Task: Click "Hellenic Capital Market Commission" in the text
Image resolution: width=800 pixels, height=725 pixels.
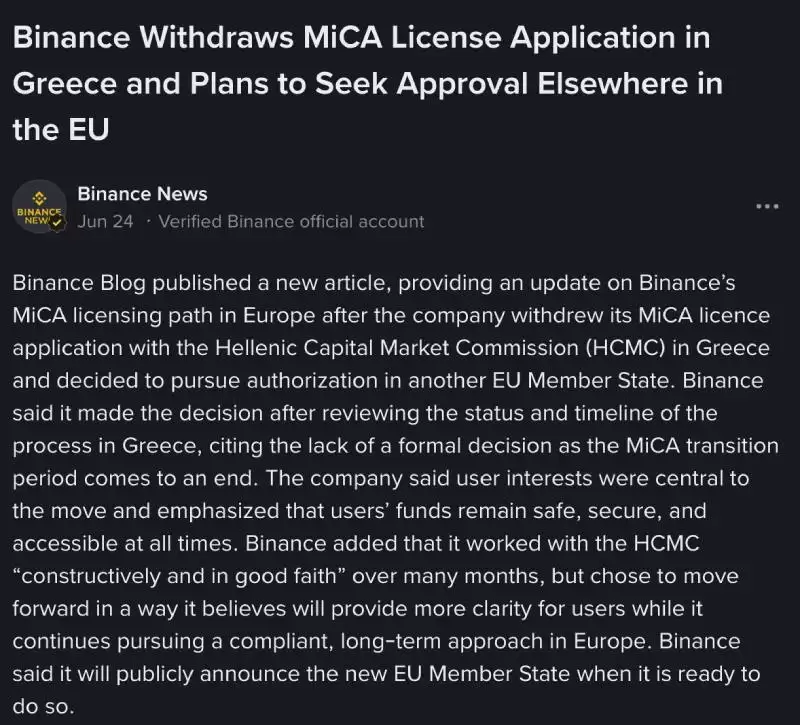Action: (x=396, y=348)
